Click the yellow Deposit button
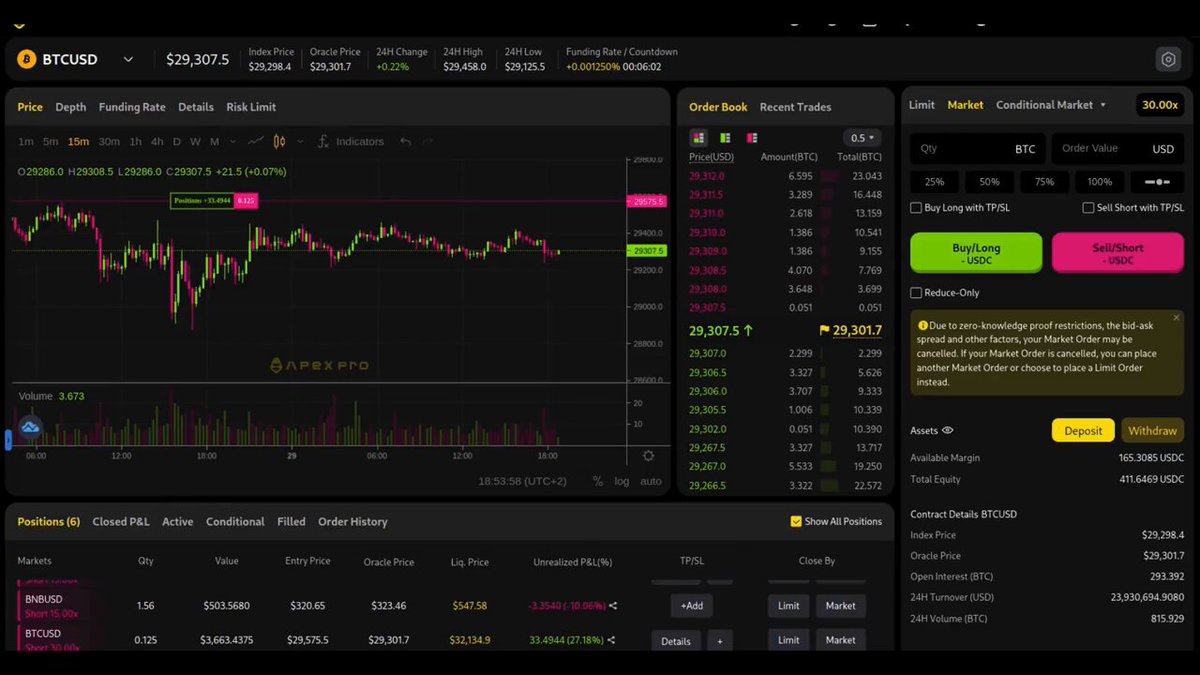 tap(1083, 431)
